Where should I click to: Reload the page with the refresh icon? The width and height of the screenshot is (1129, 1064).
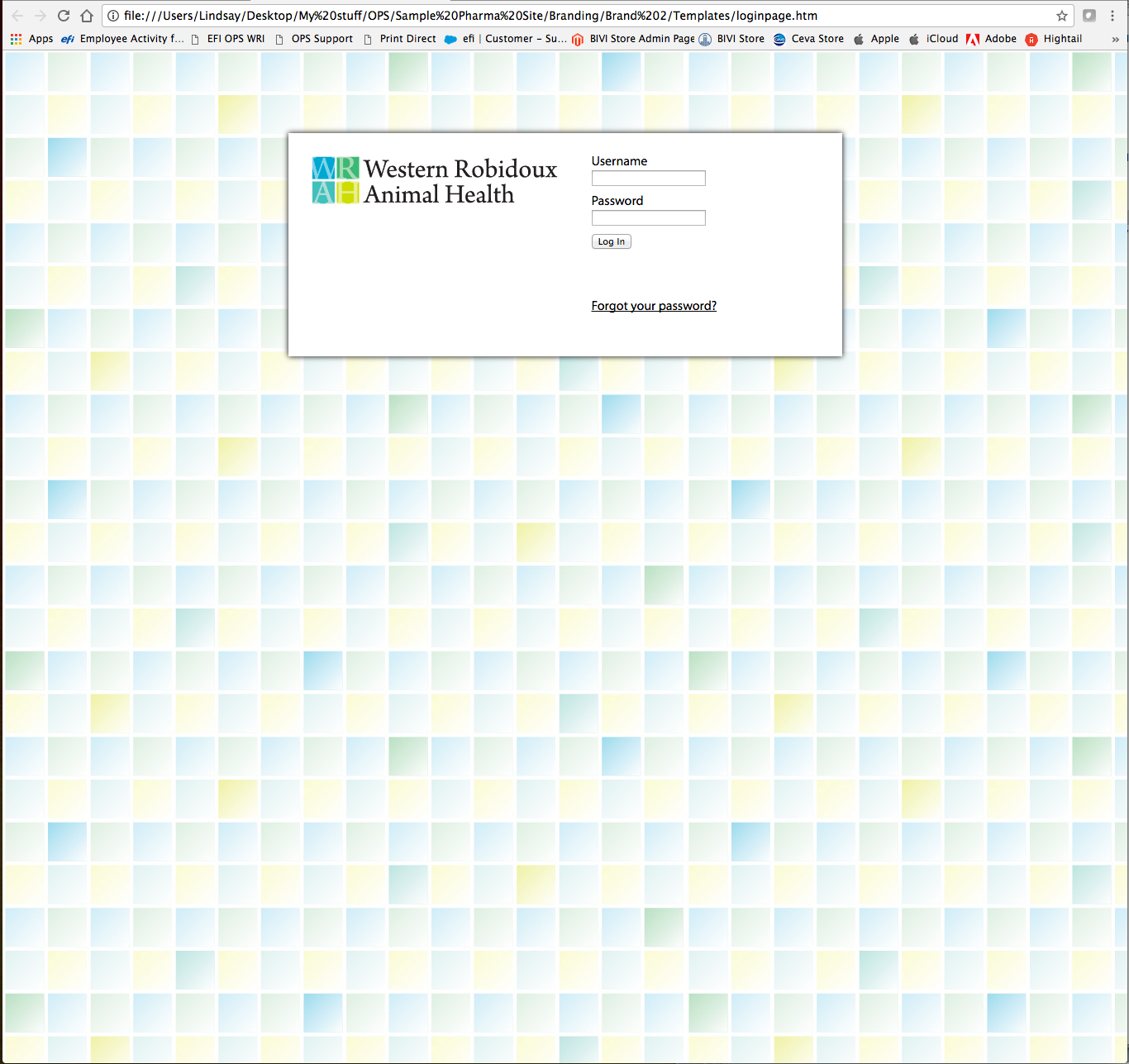click(x=64, y=16)
